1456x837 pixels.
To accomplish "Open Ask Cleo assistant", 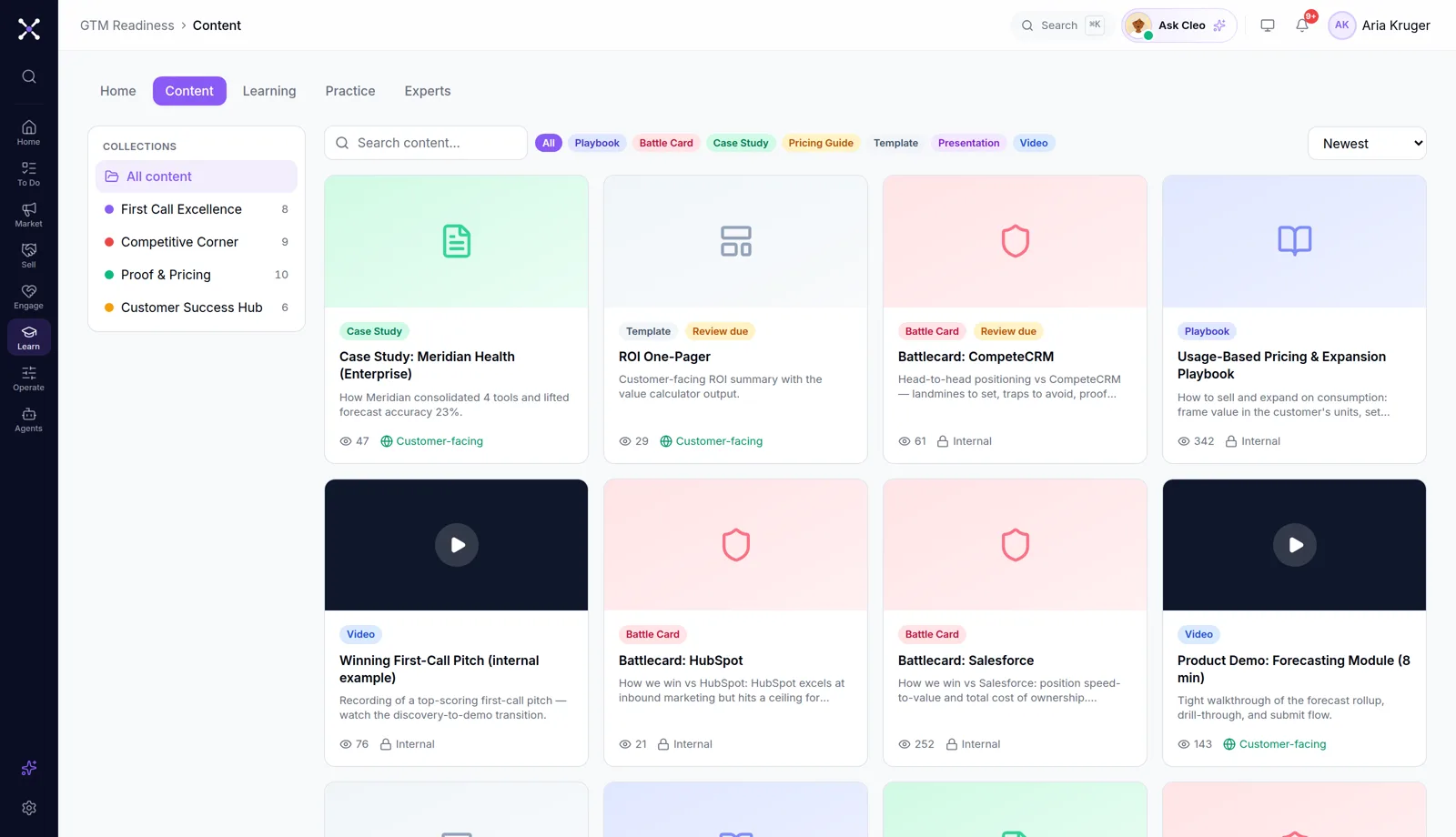I will pos(1179,25).
